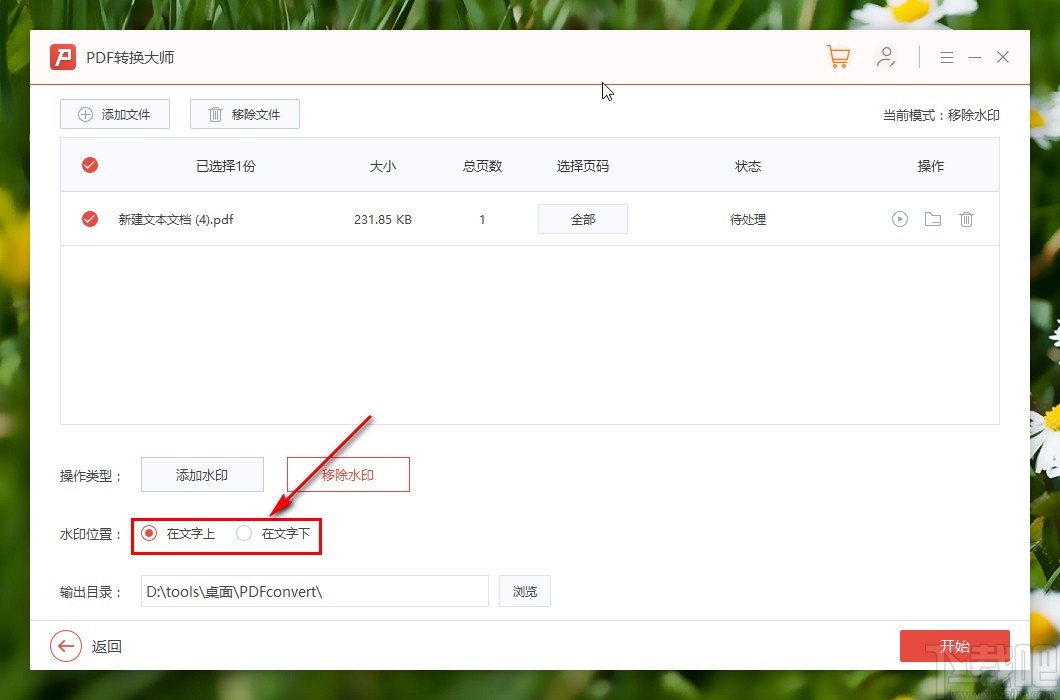Open page selection with the 全部 button
1060x700 pixels.
point(583,219)
